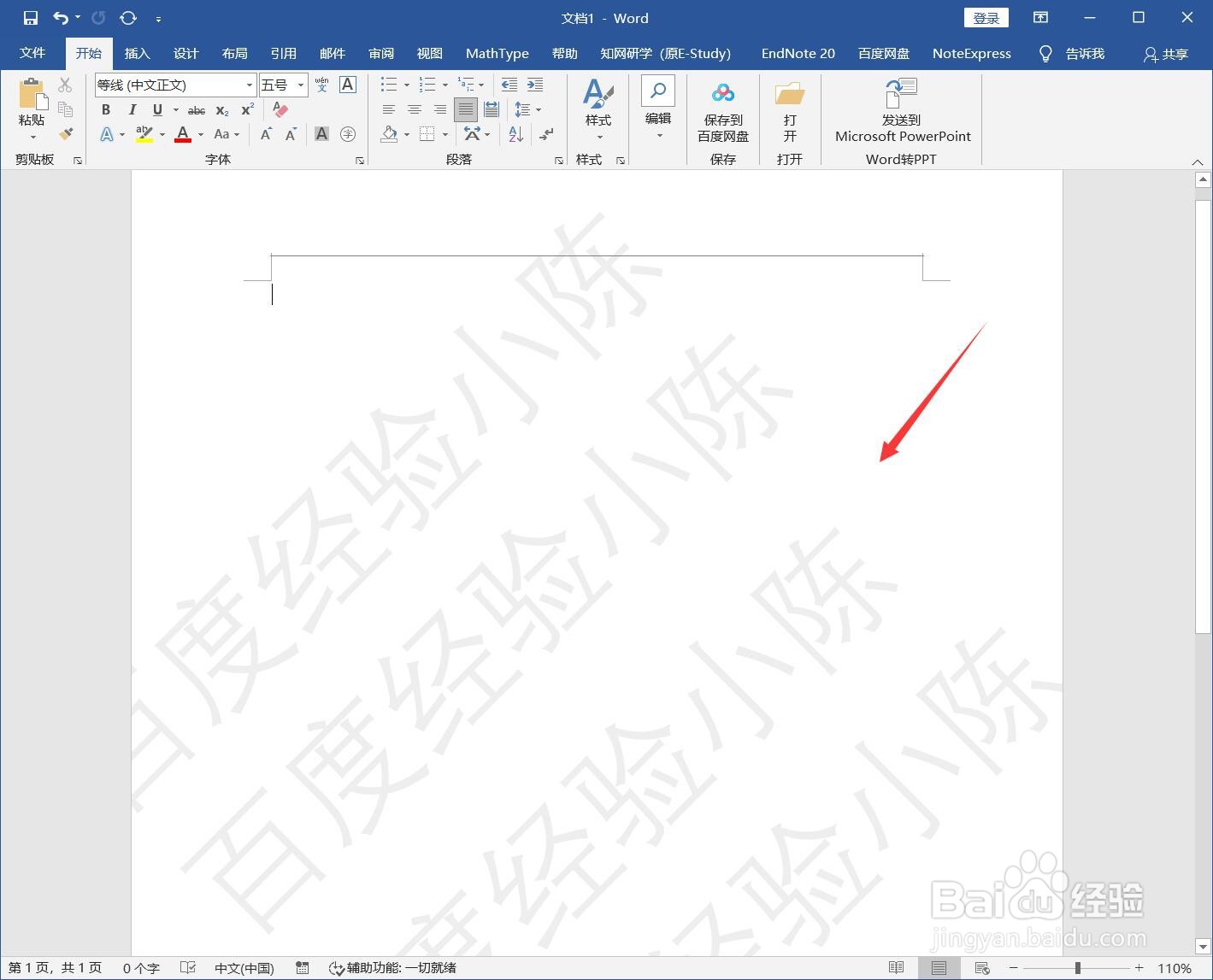The width and height of the screenshot is (1213, 980).
Task: Click the Tell Me lightbulb icon
Action: pyautogui.click(x=1045, y=54)
